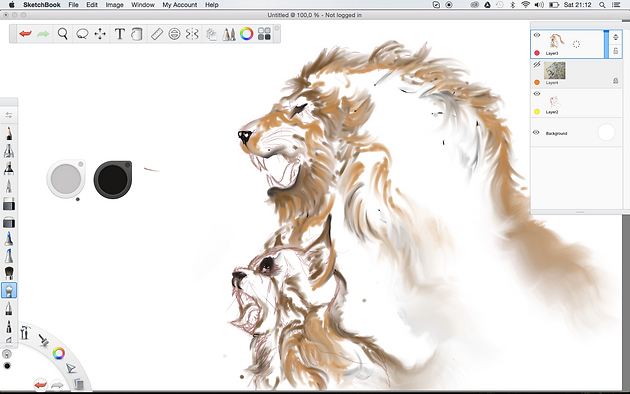Select the Zoom magnifier tool
The image size is (630, 394).
pos(63,34)
